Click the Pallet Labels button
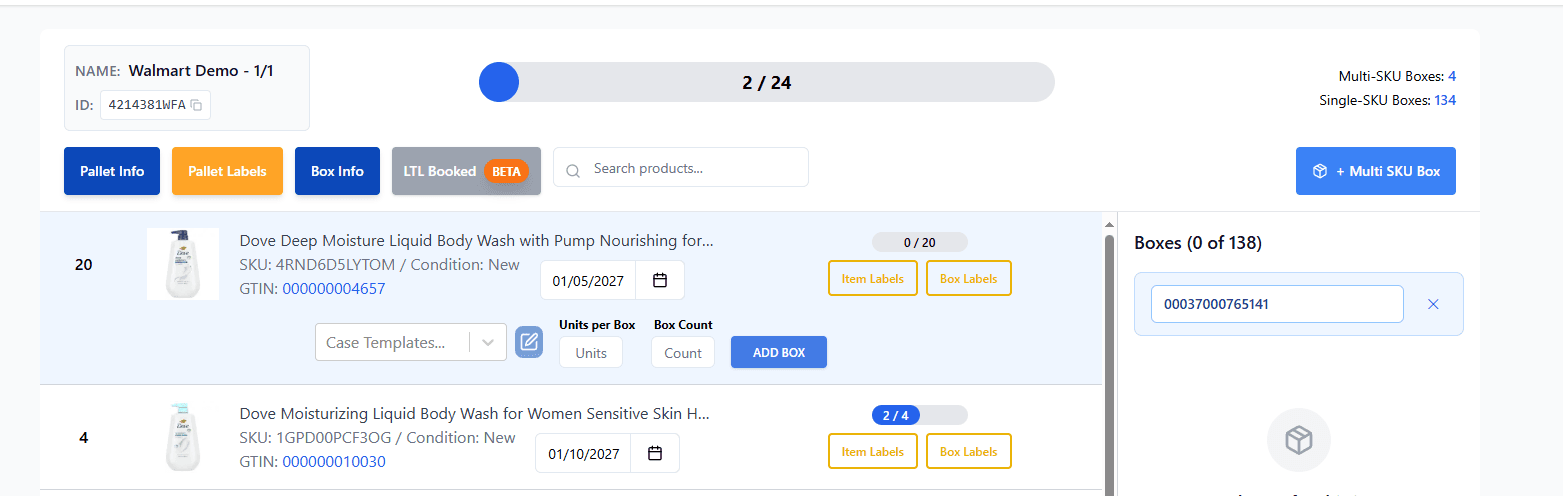 (227, 171)
